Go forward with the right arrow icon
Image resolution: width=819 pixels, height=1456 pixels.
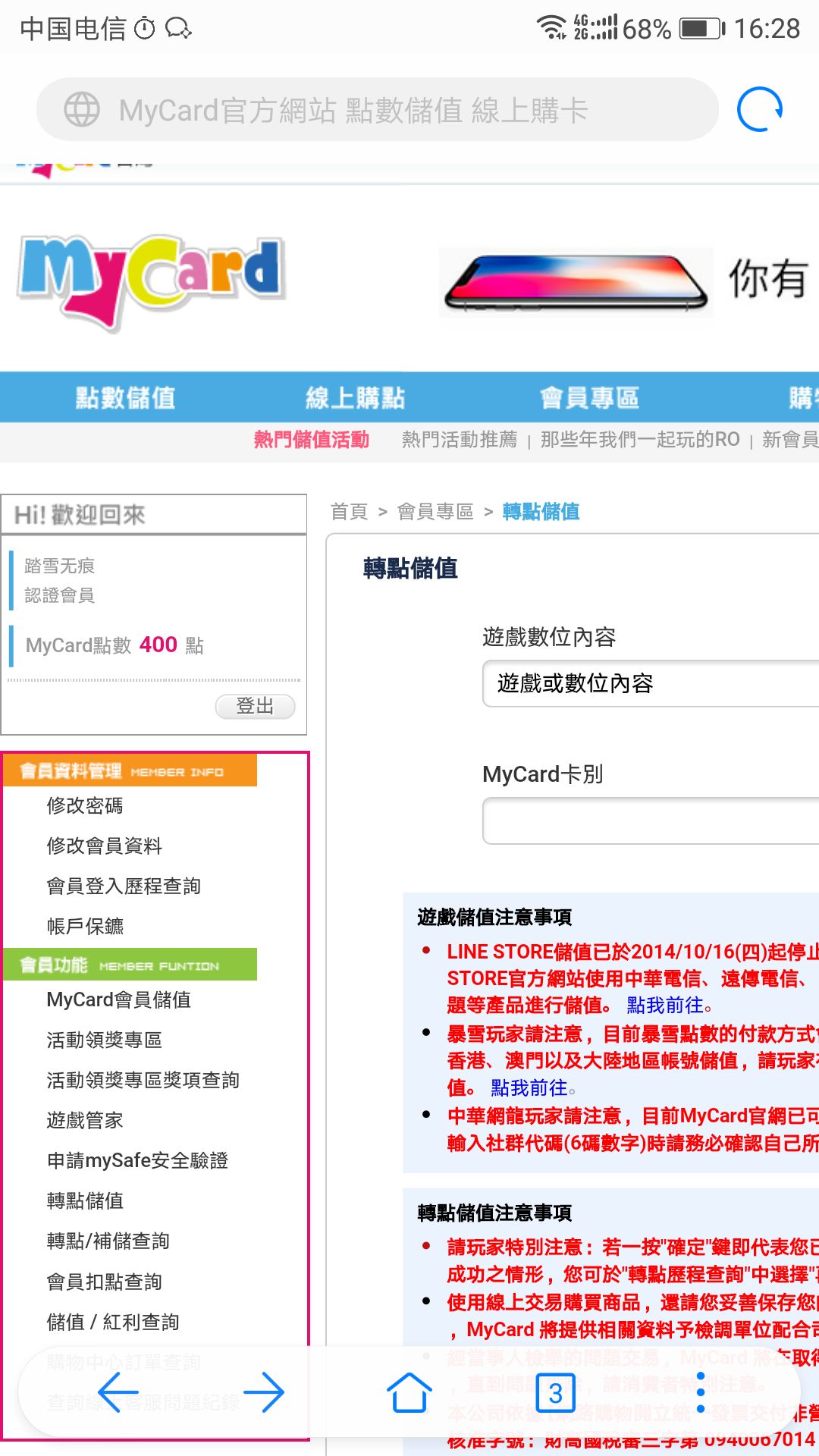pyautogui.click(x=264, y=1392)
